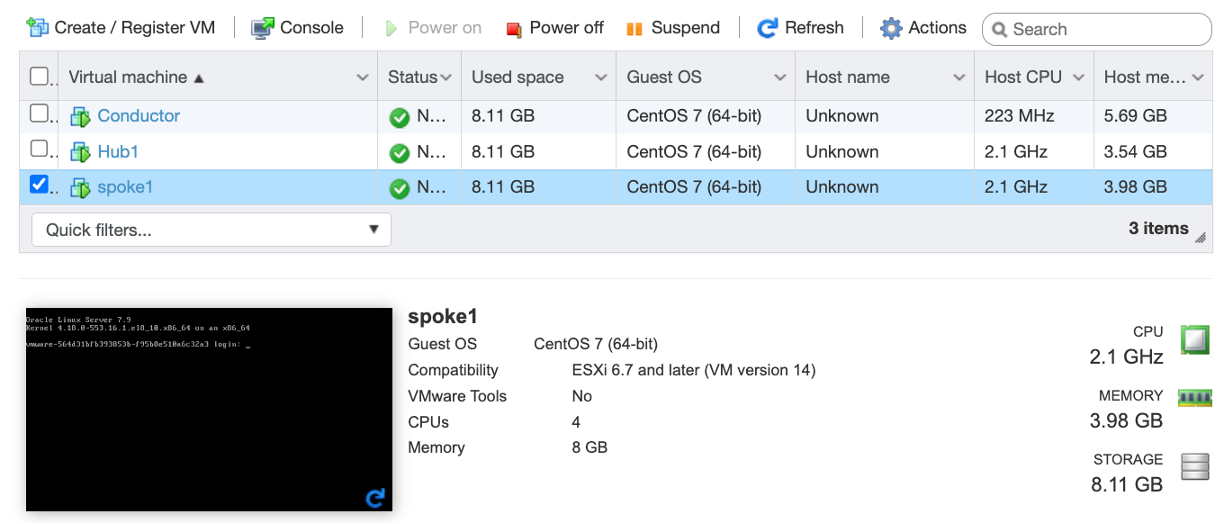
Task: Open the Quick filters dropdown
Action: click(x=211, y=230)
